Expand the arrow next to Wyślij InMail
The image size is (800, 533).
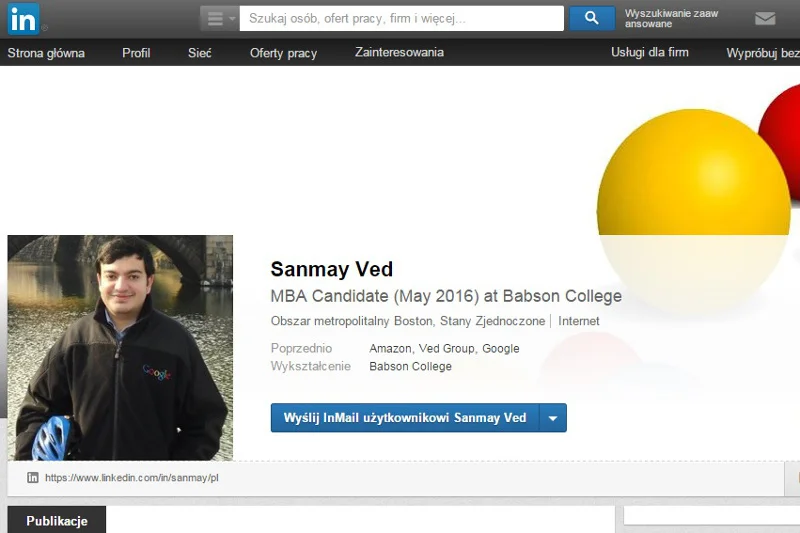553,418
